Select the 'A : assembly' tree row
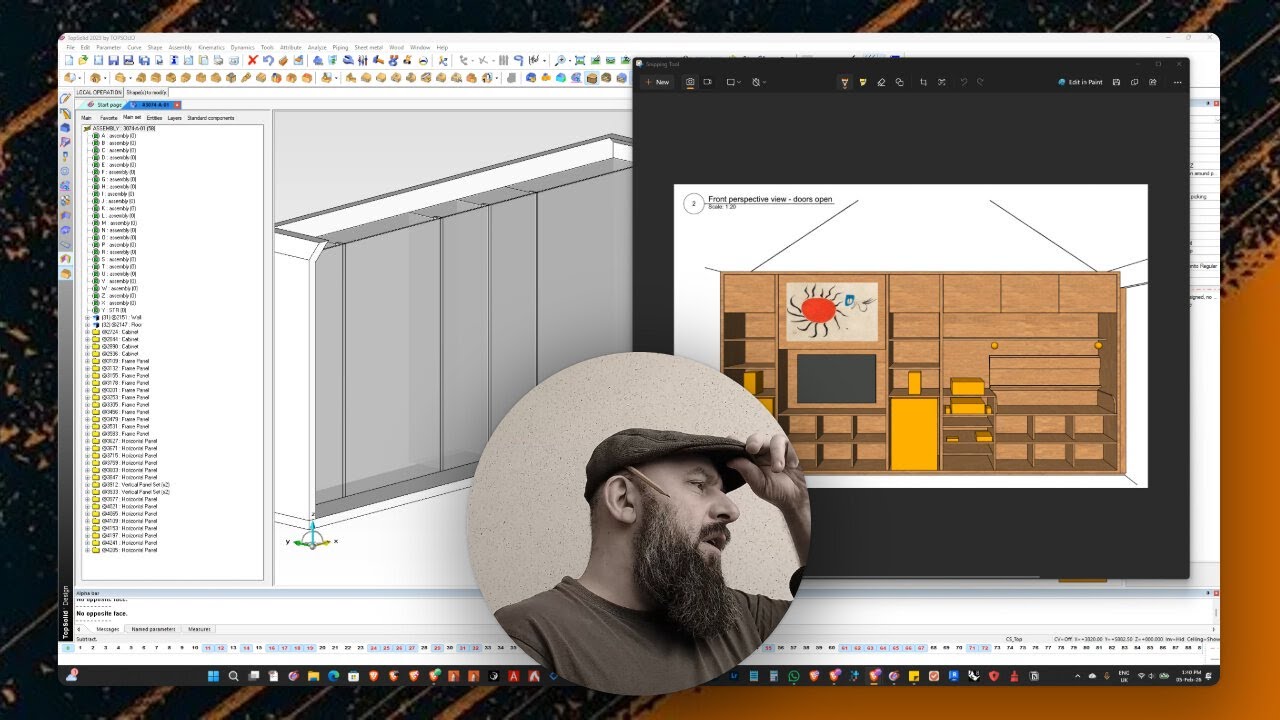This screenshot has width=1280, height=720. click(x=113, y=136)
